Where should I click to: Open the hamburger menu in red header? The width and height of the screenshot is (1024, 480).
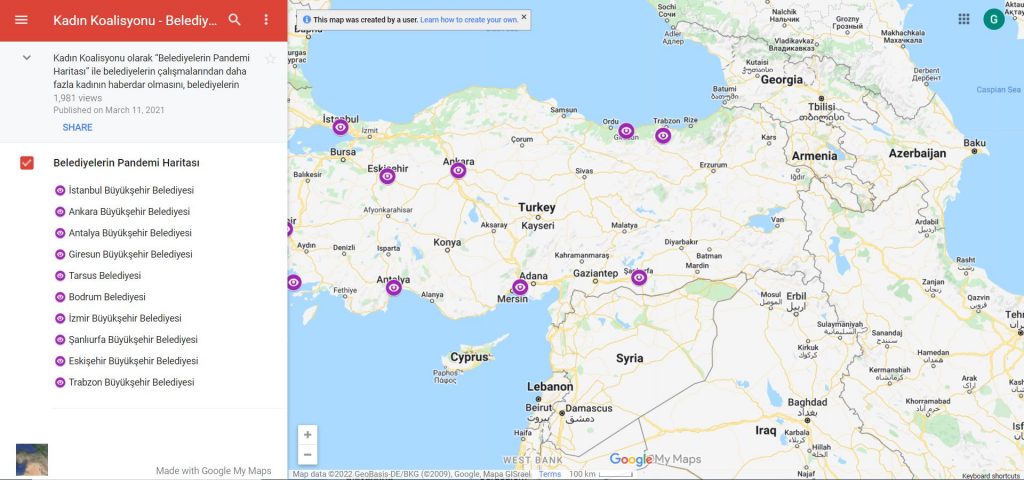point(21,20)
